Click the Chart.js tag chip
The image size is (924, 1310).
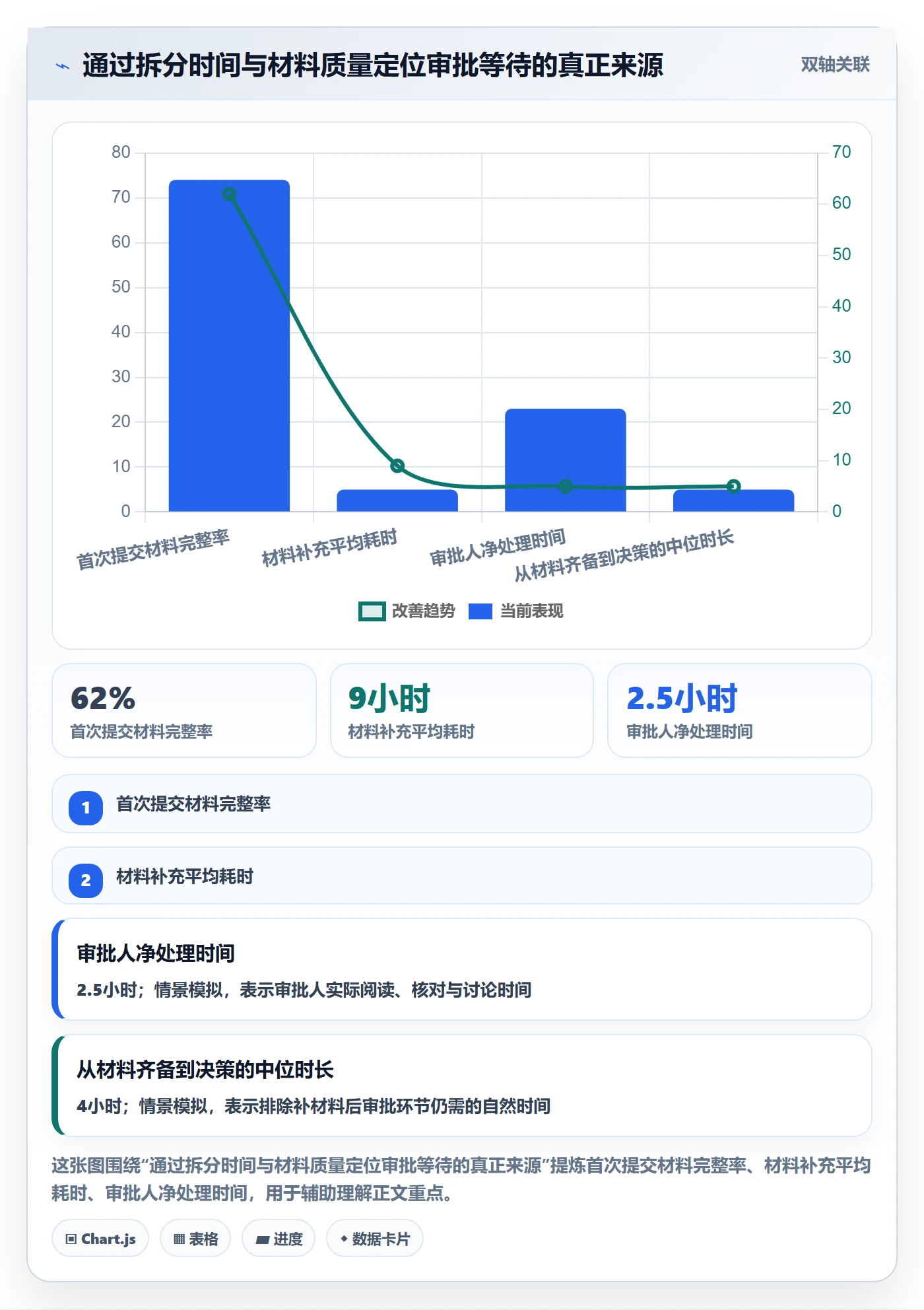pos(100,1239)
